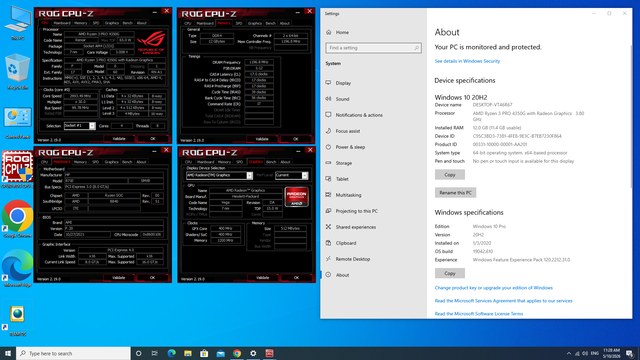Open Change product key or upgrade edition link
Viewport: 640px width, 360px height.
point(493,288)
